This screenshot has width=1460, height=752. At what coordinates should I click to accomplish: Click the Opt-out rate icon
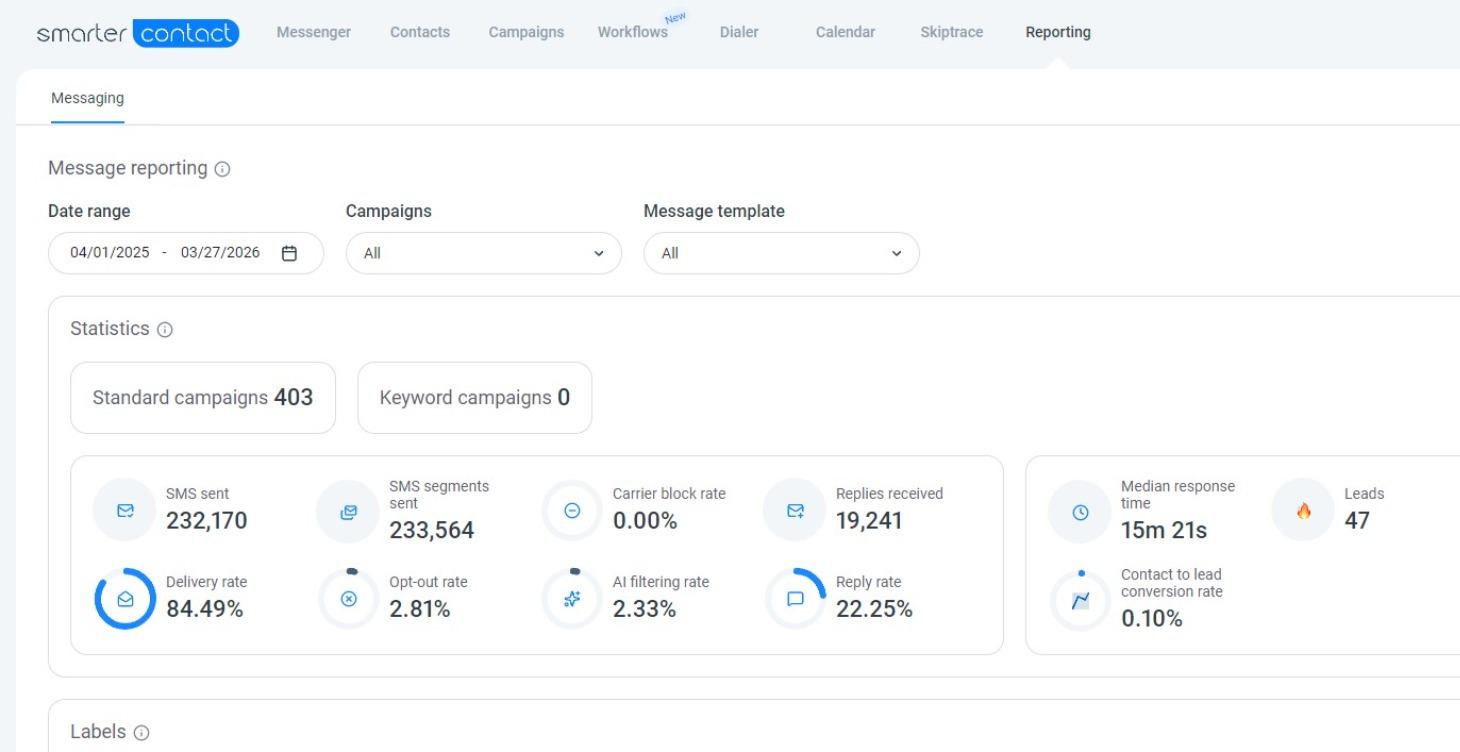[x=348, y=599]
